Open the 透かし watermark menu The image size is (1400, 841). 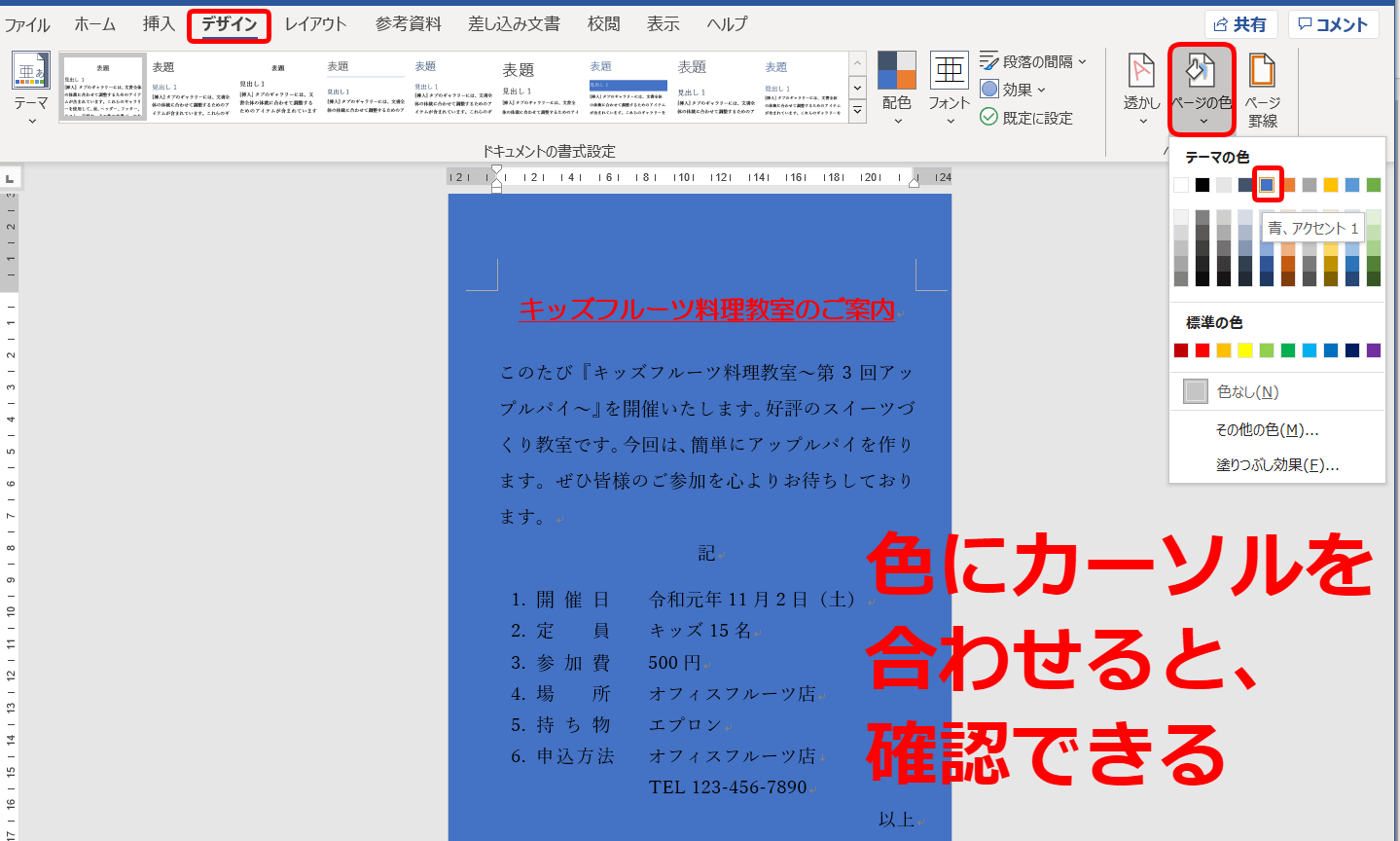[1141, 90]
